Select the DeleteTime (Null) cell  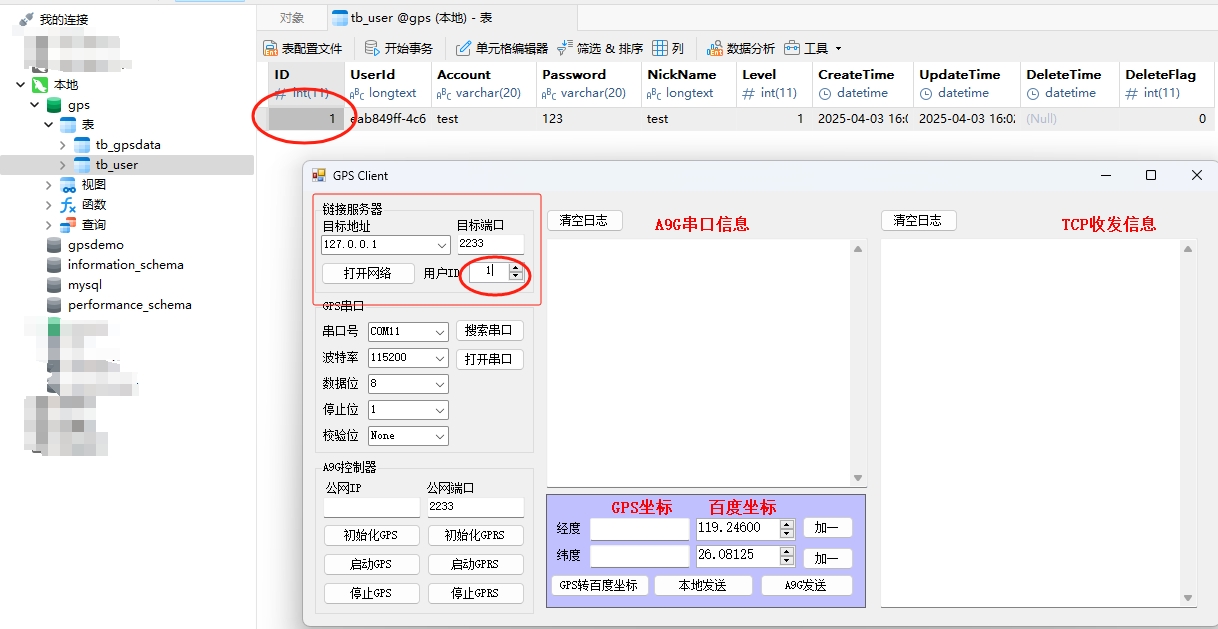coord(1068,118)
